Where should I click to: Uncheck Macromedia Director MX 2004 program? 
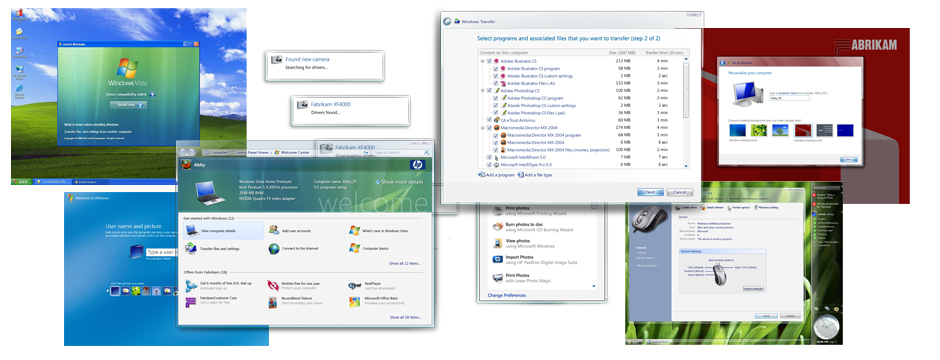[x=495, y=135]
